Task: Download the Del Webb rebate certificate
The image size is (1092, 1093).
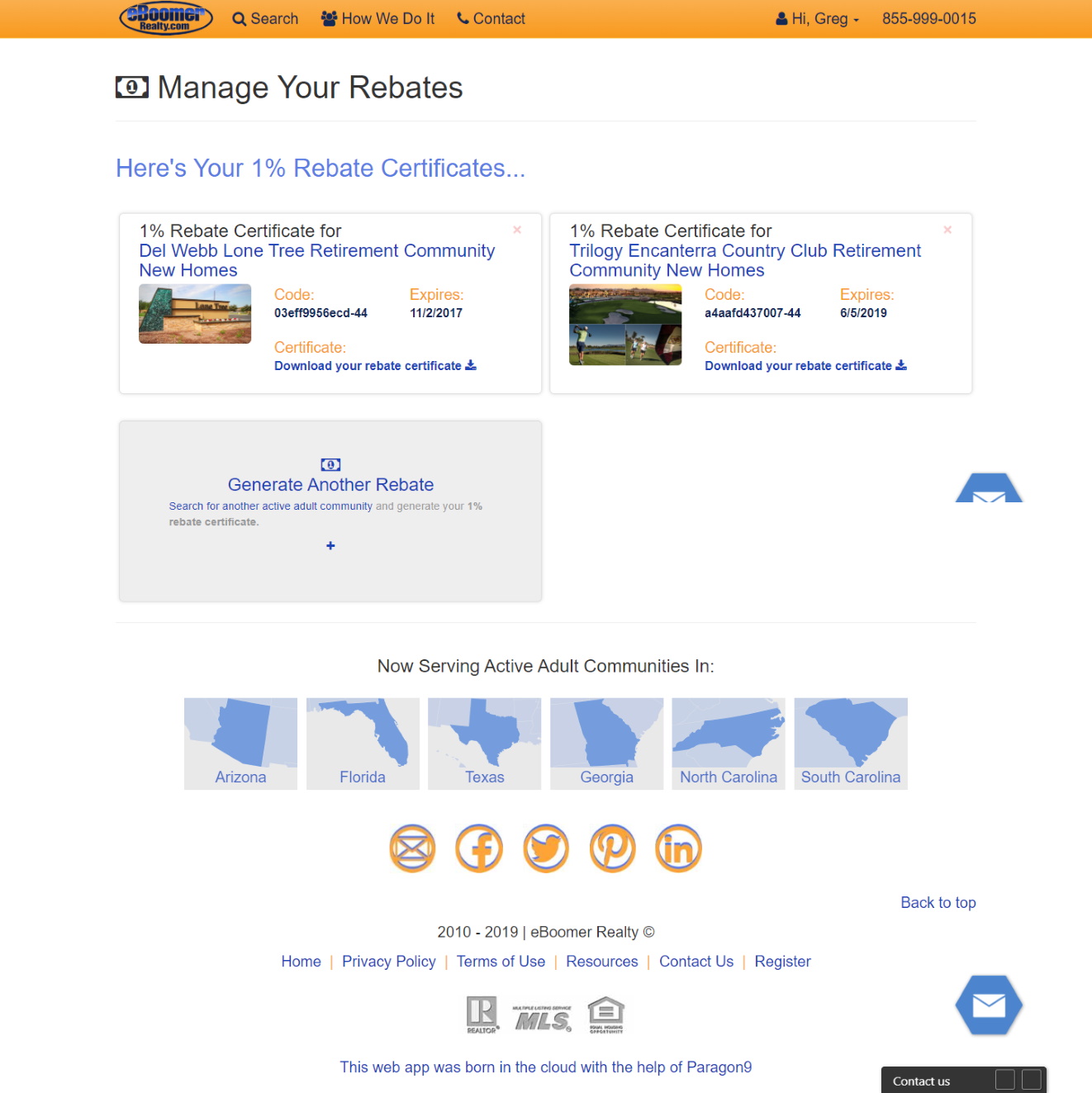Action: click(x=375, y=366)
